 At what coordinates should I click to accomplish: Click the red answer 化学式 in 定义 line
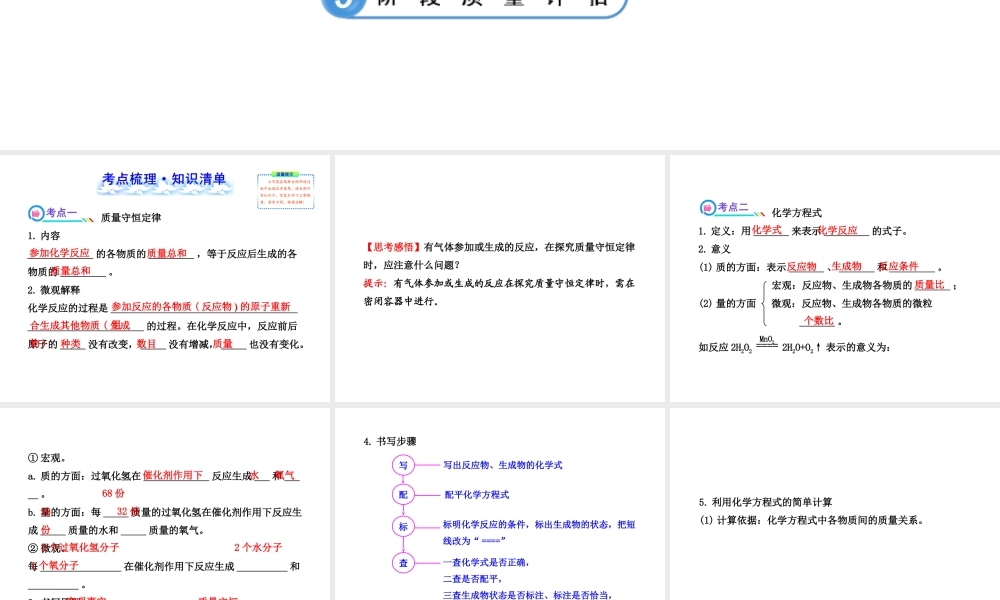(767, 230)
